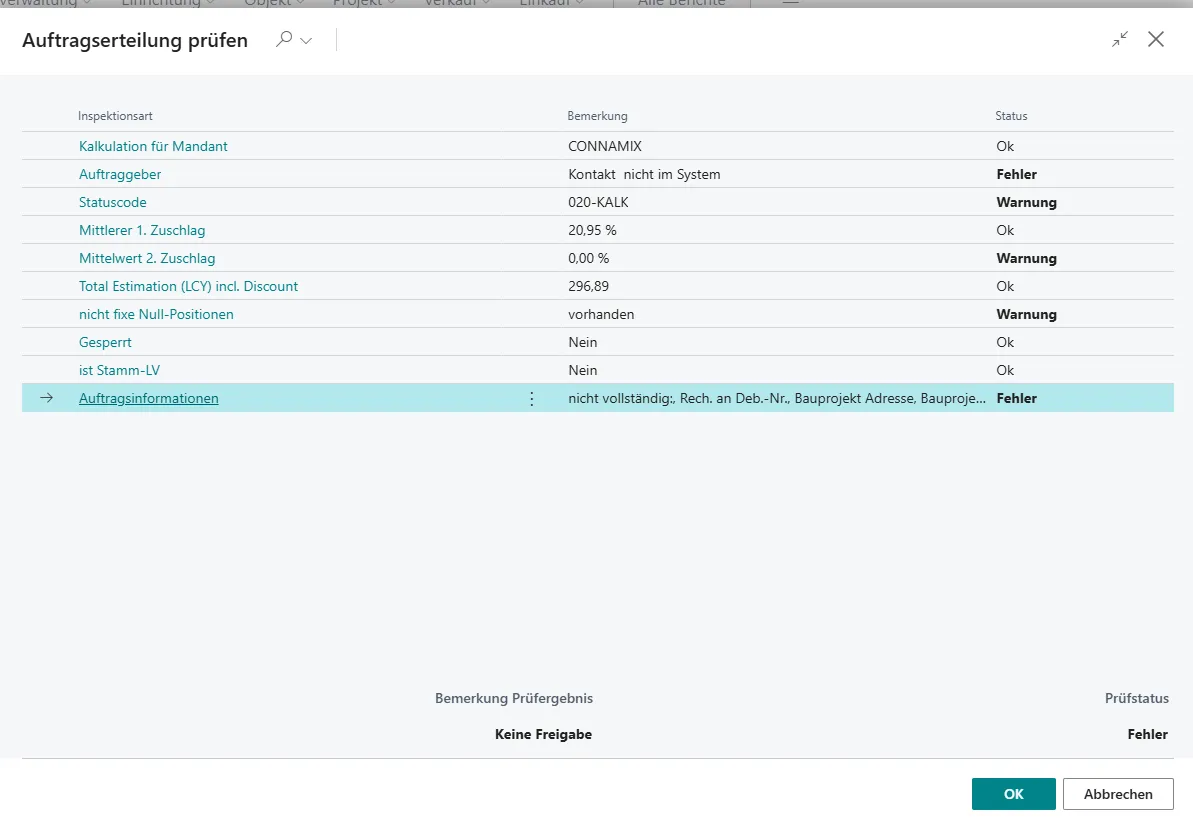
Task: Click the row arrow indicator beside Auftragsinformationen
Action: click(46, 398)
